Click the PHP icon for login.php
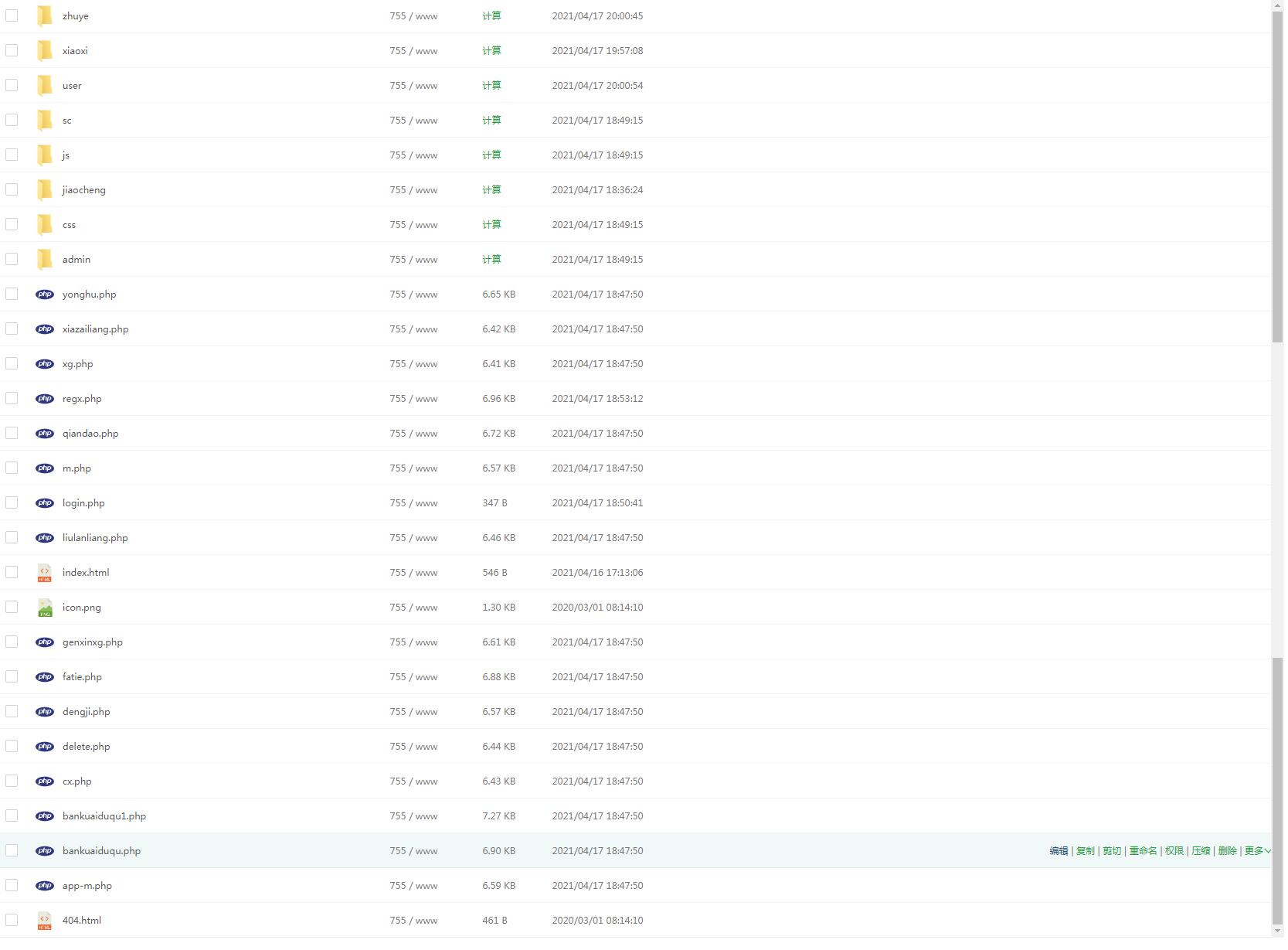1288x950 pixels. [45, 503]
